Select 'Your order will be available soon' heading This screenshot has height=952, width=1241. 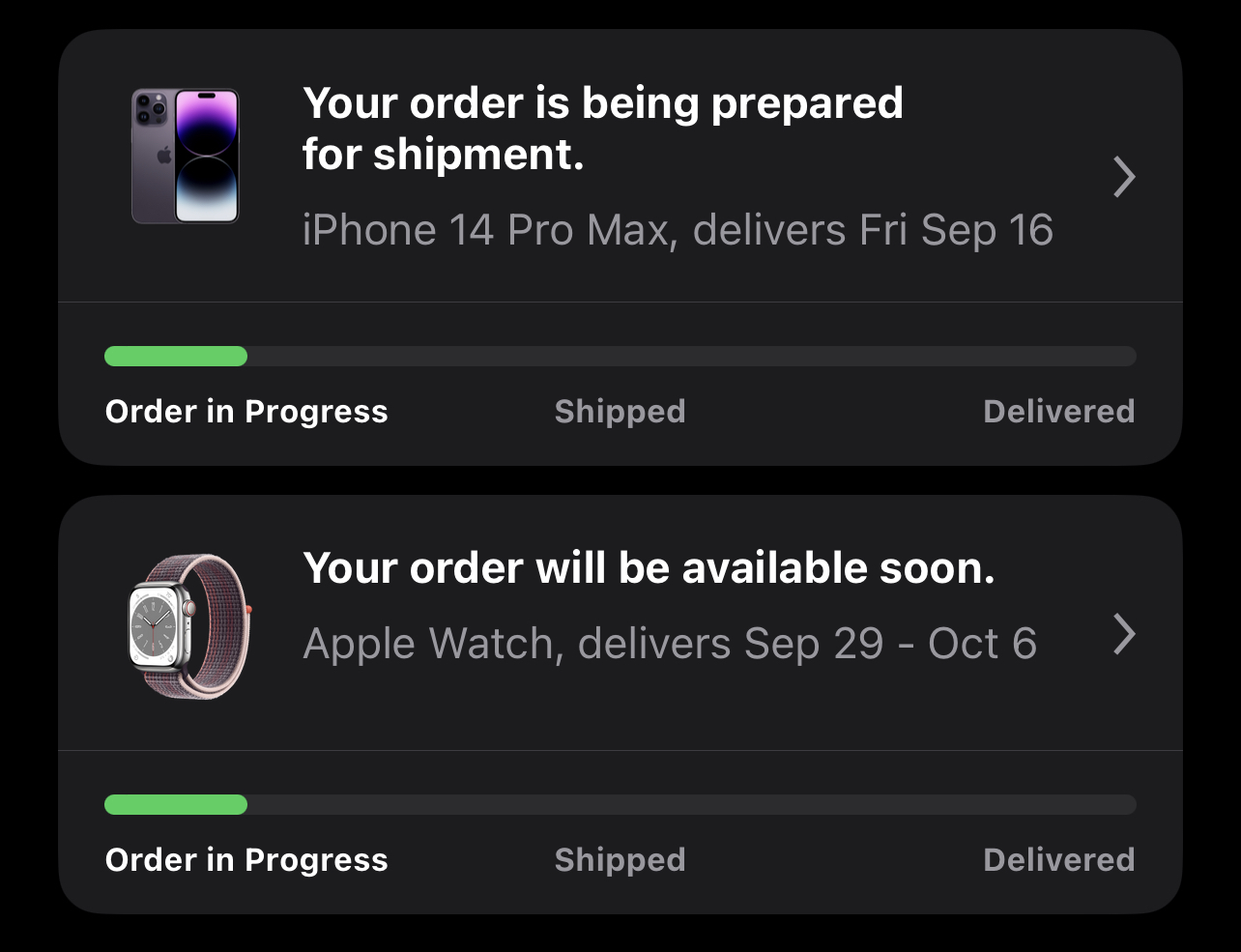649,568
